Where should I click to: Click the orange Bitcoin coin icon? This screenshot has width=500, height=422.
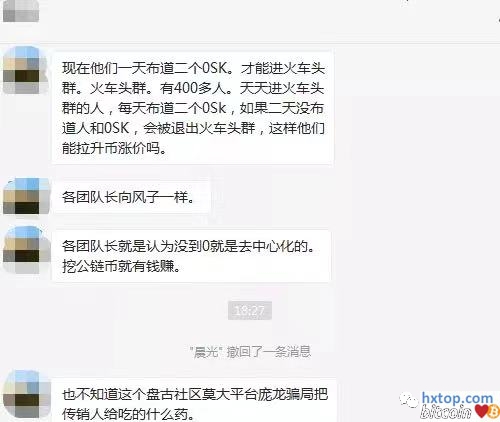coord(494,411)
